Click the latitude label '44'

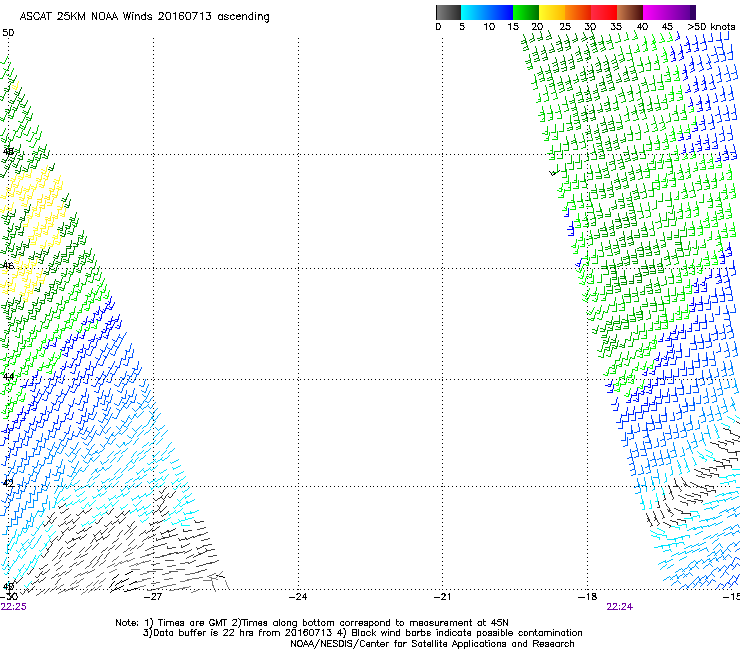coord(8,377)
